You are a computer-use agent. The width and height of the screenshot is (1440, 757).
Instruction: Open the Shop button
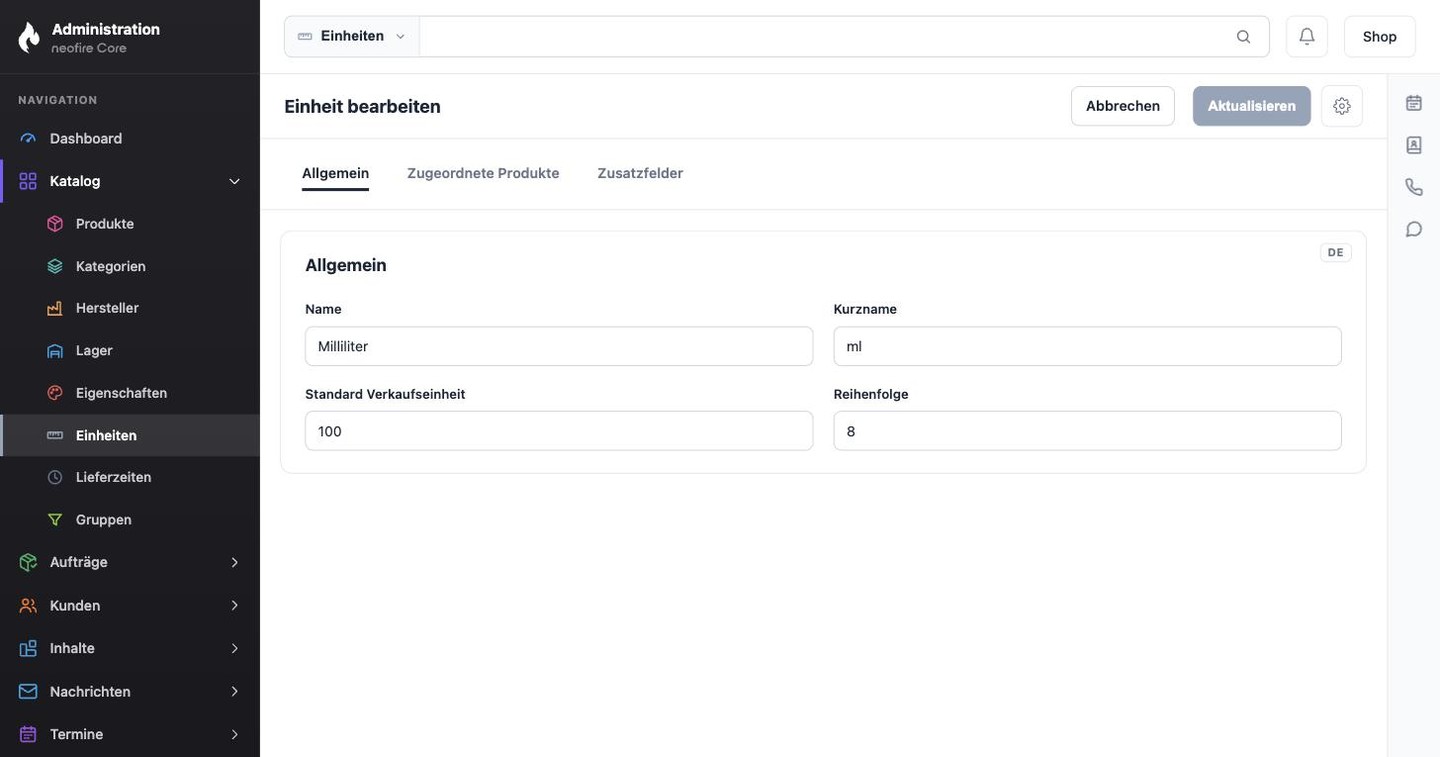(x=1380, y=36)
